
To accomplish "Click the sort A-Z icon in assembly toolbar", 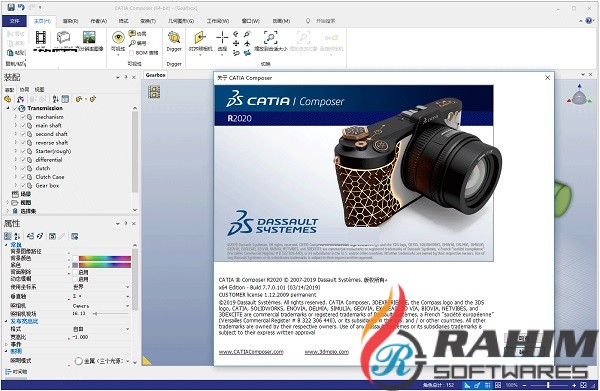I will coord(56,99).
